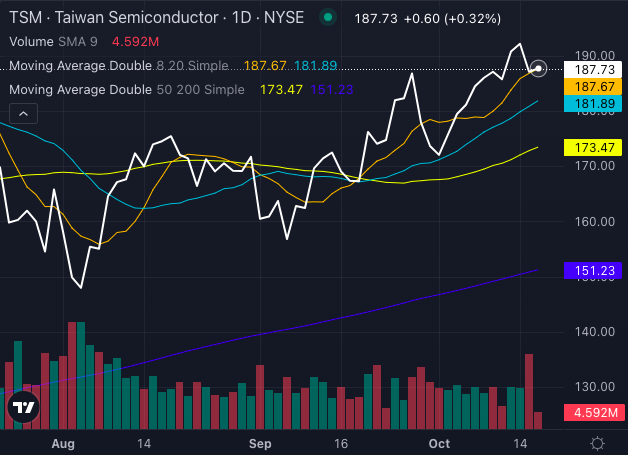Click the white 187.73 price label

pyautogui.click(x=595, y=69)
